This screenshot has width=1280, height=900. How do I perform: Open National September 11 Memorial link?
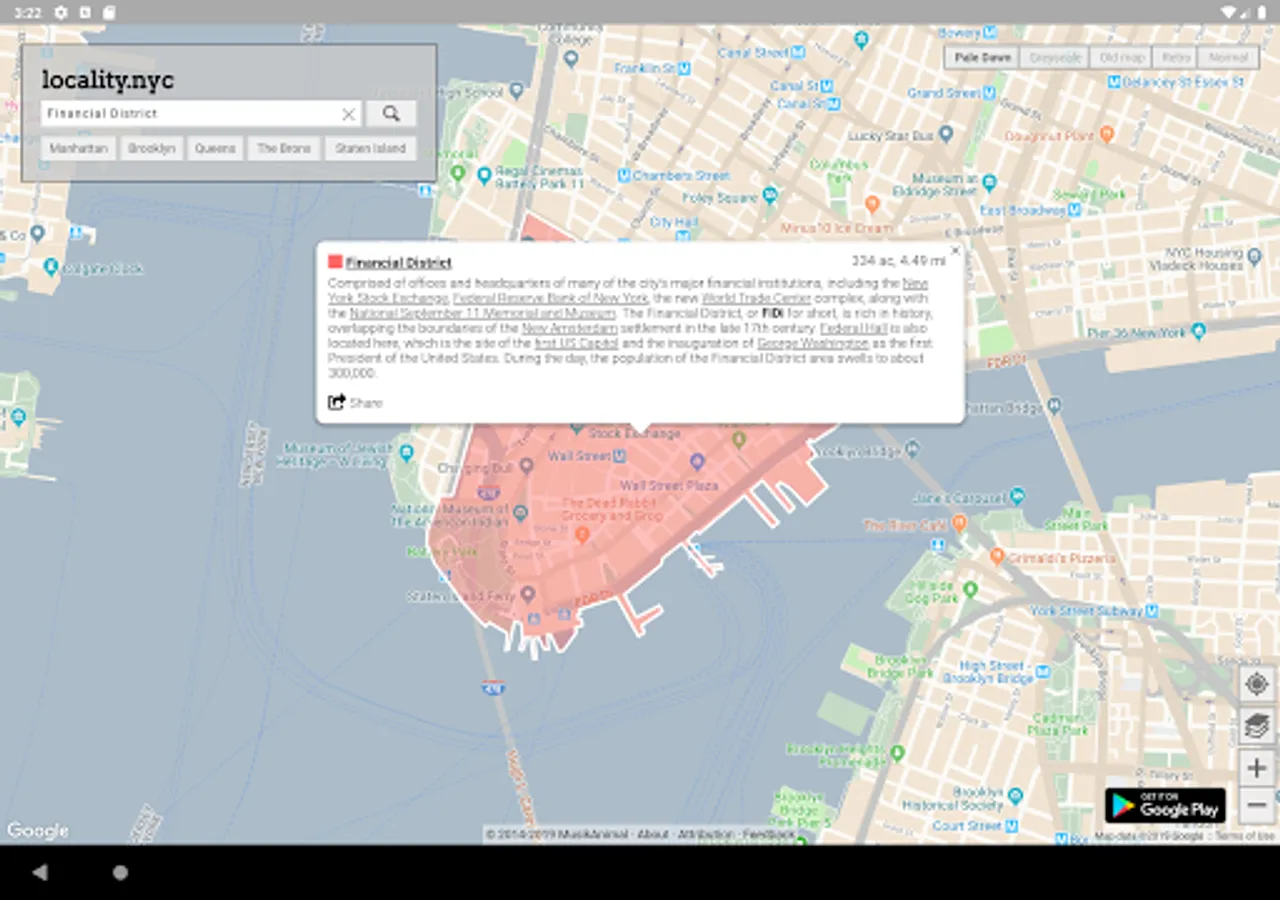point(483,313)
